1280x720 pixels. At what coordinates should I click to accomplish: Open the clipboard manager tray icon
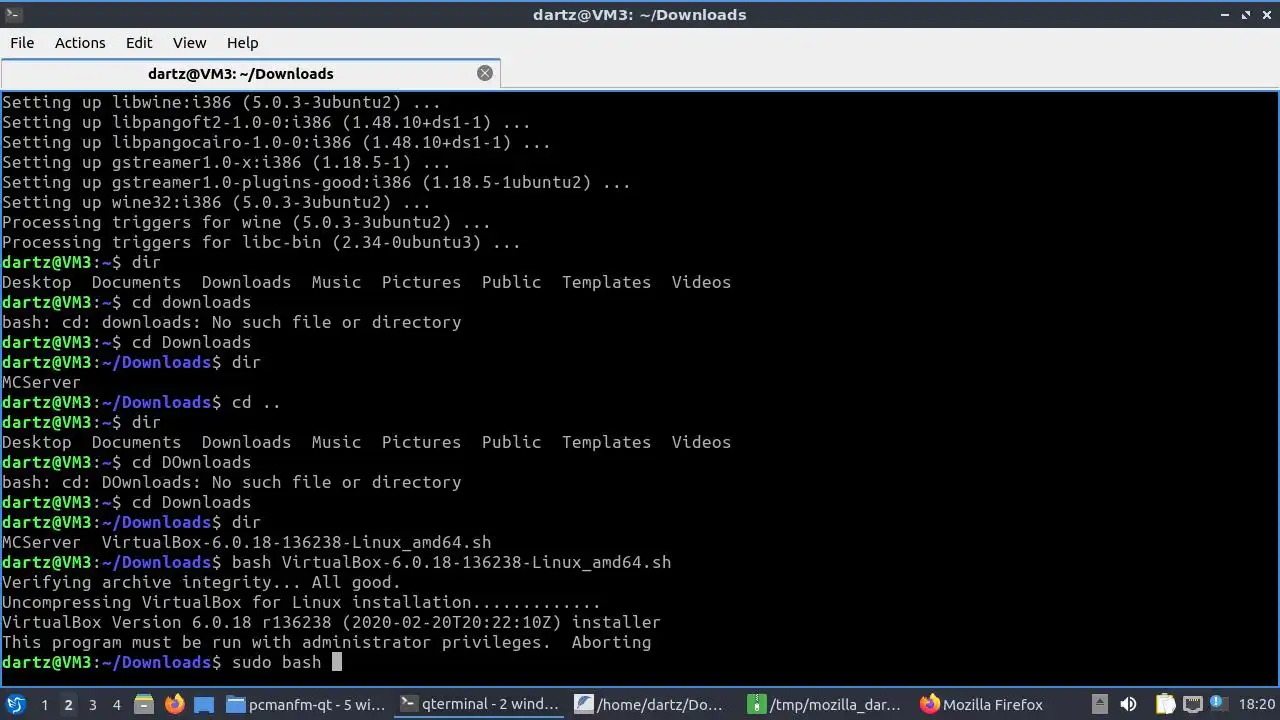pos(1165,705)
